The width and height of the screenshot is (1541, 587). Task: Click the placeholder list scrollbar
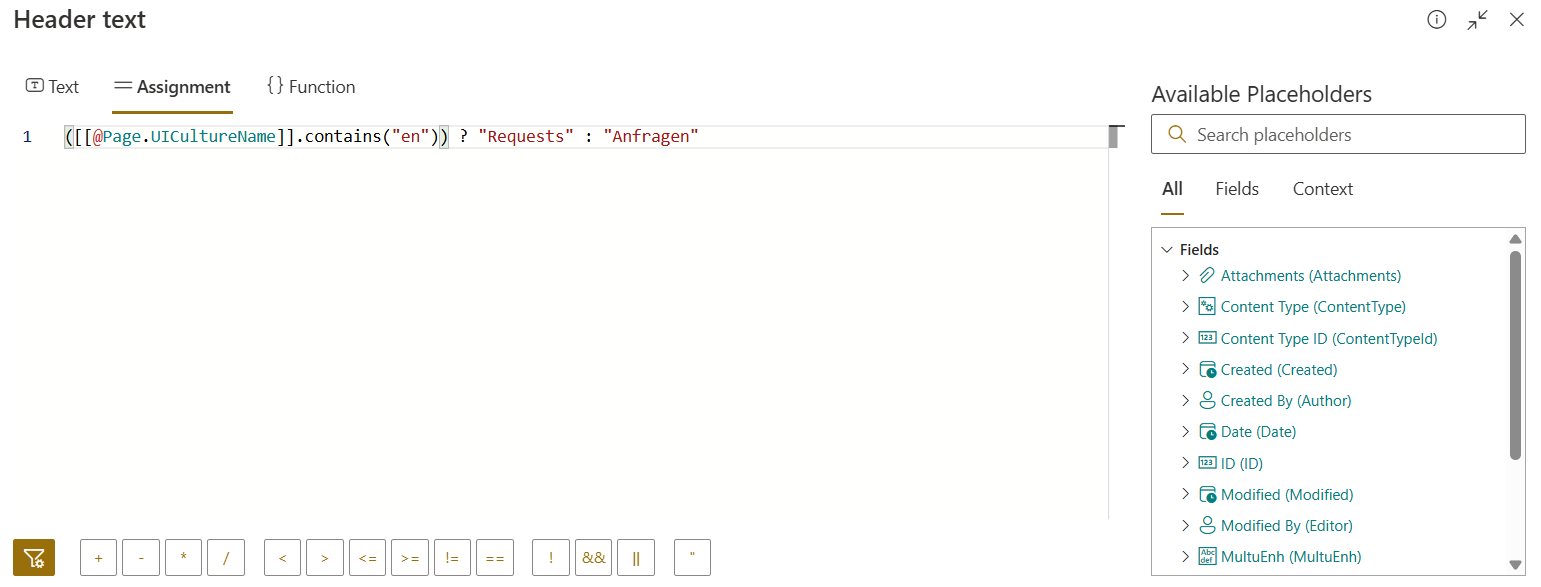pyautogui.click(x=1513, y=350)
